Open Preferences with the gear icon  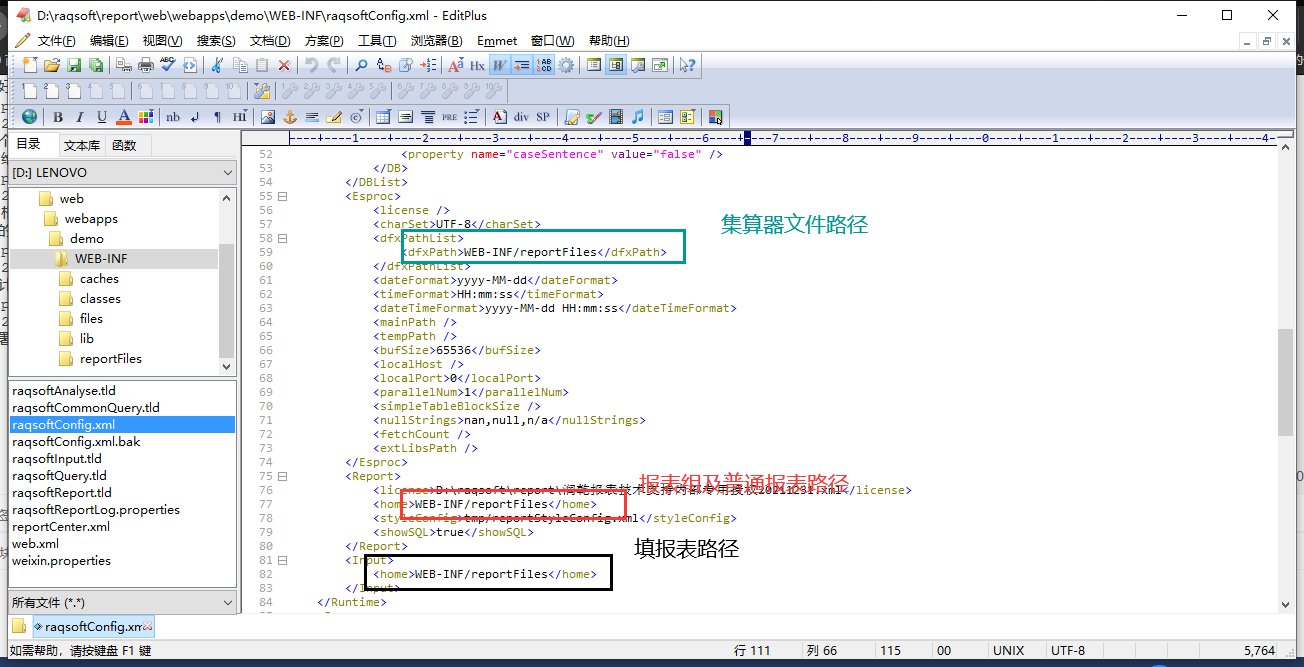[x=566, y=65]
